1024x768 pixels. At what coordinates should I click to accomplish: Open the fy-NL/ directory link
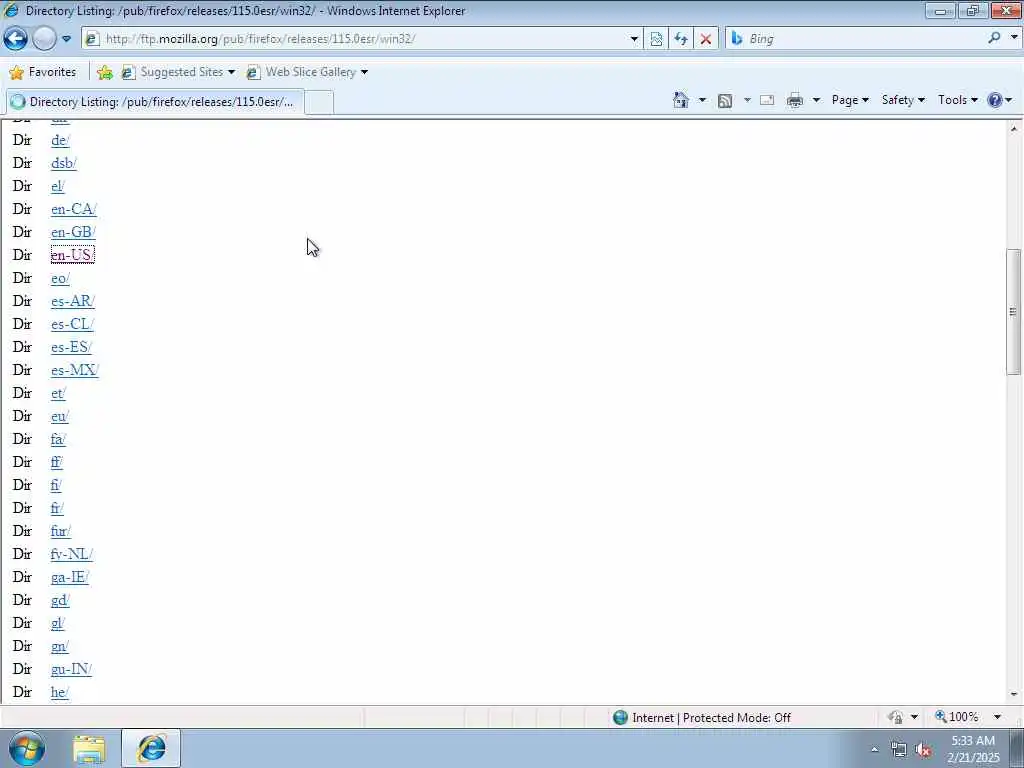(72, 554)
